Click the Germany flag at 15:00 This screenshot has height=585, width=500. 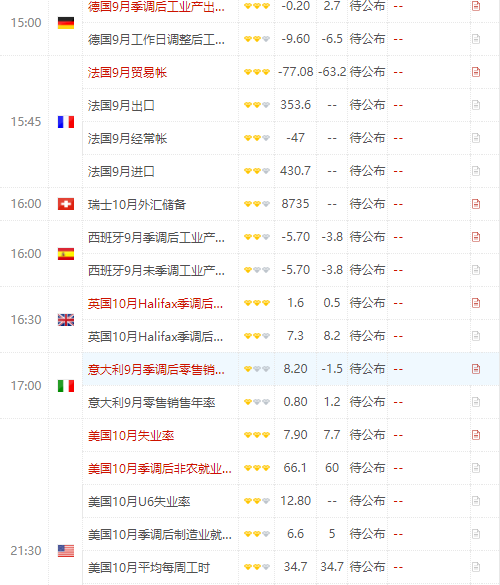point(66,23)
